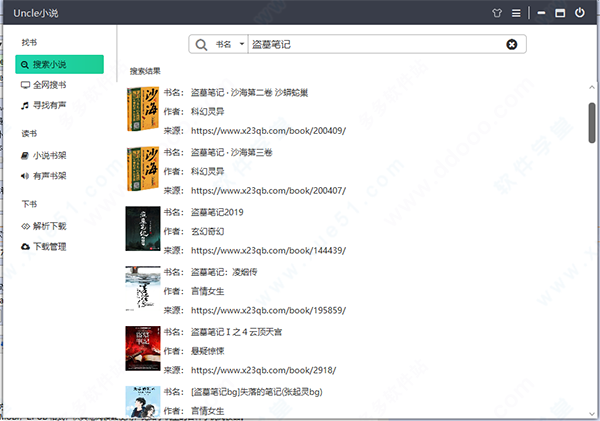Click author 言情女生 under 凌烟传
The height and width of the screenshot is (421, 600).
(x=207, y=291)
